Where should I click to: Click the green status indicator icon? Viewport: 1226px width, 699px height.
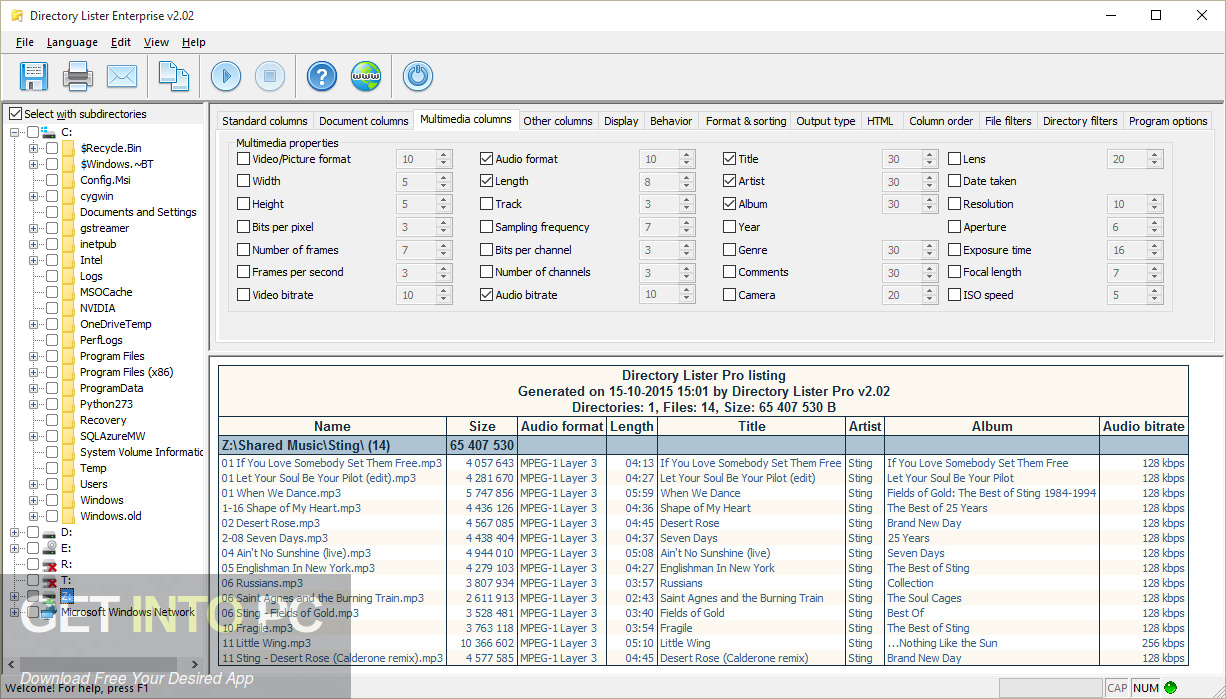coord(1171,687)
